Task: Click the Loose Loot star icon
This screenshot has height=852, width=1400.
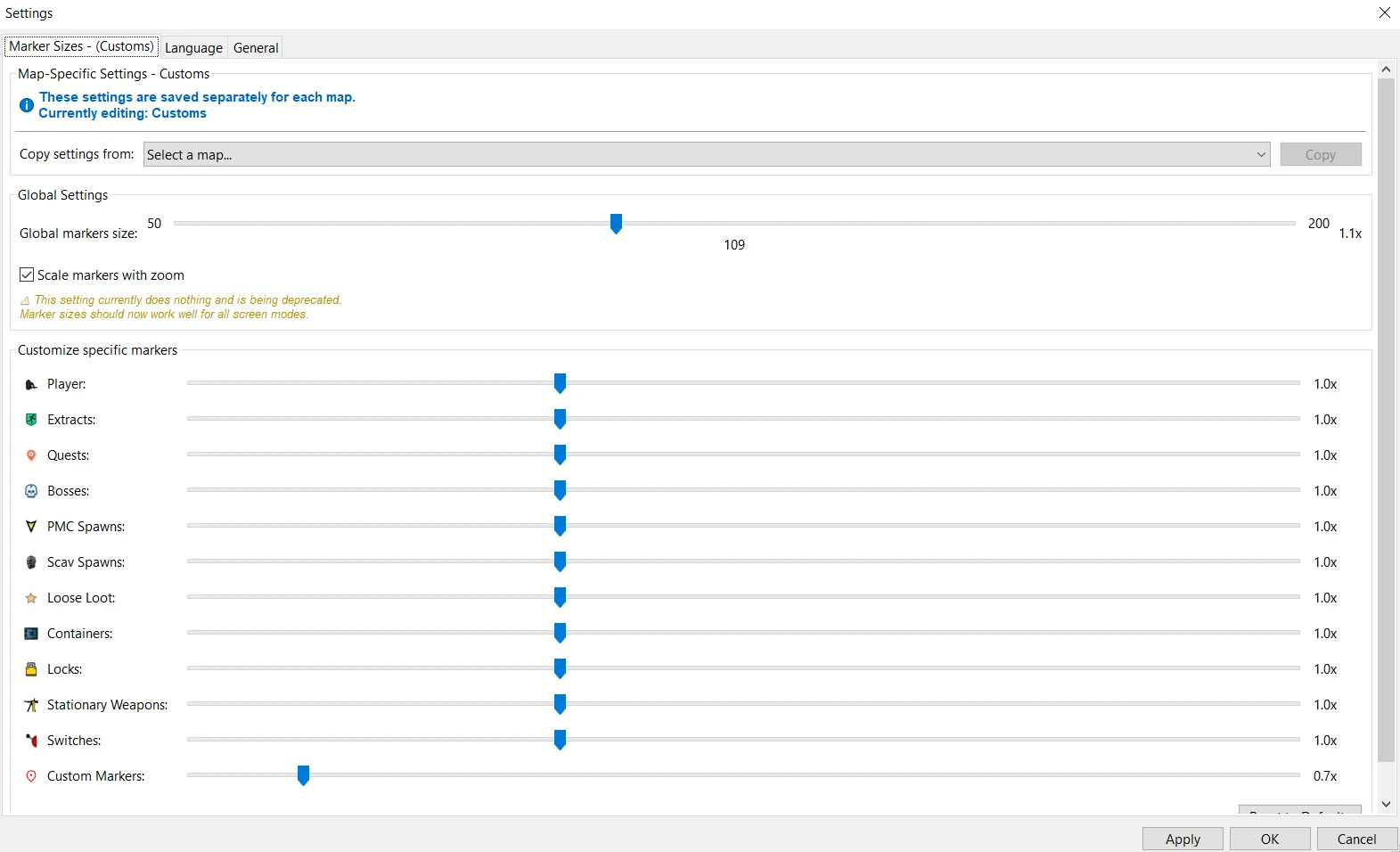Action: [31, 598]
